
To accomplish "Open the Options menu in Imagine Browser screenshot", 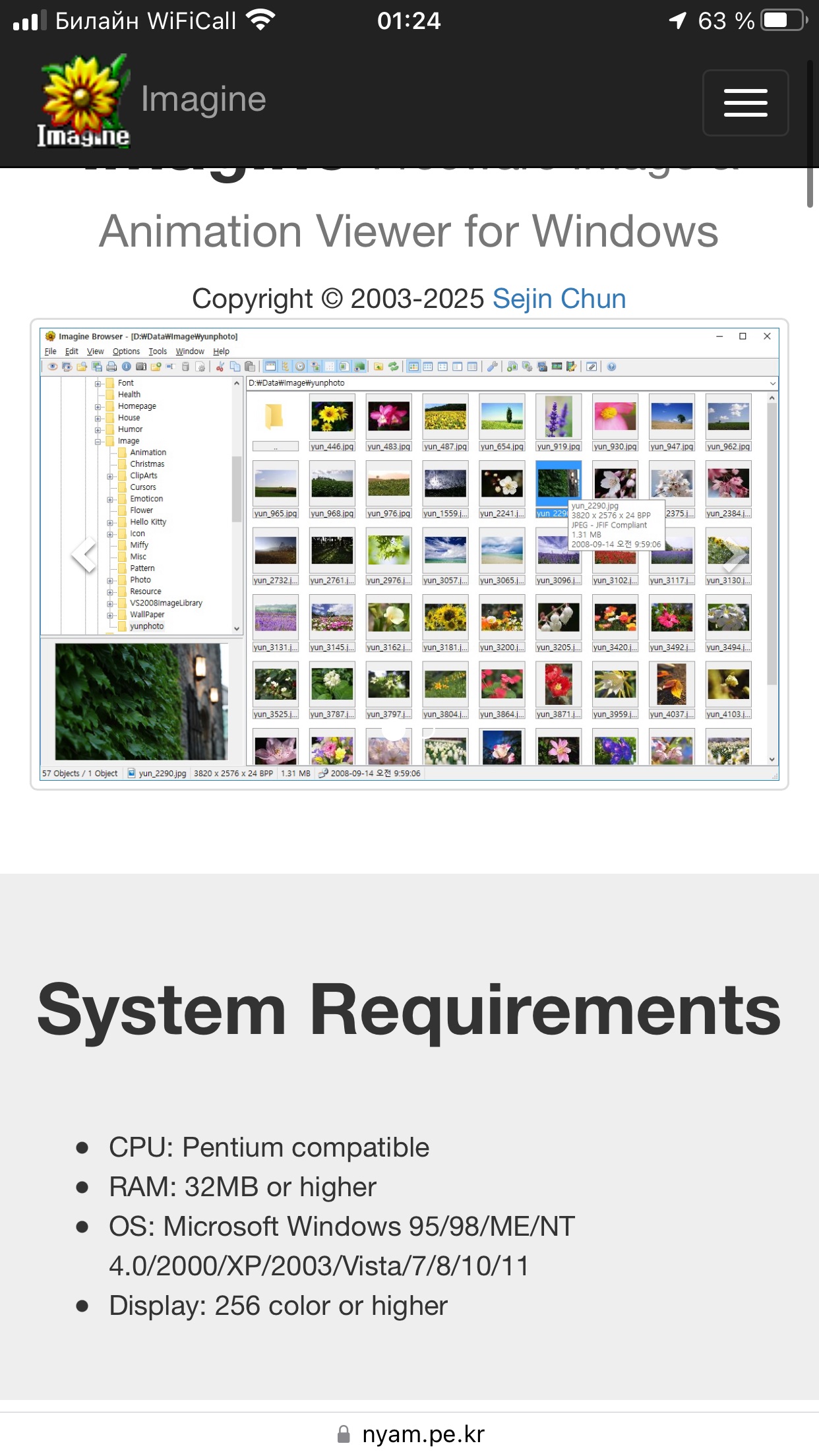I will click(126, 351).
